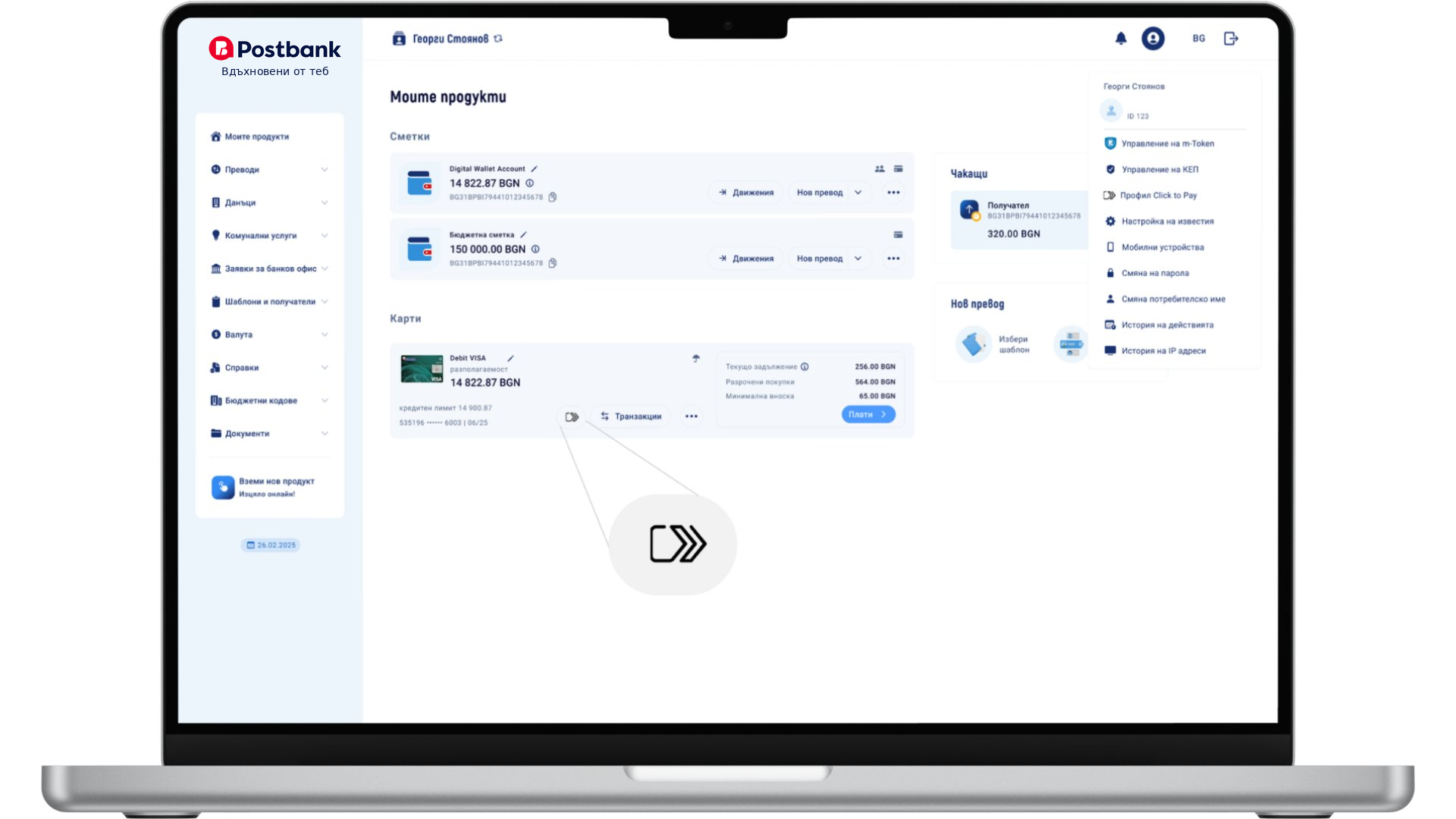This screenshot has height=819, width=1456.
Task: Click Debit VISA card thumbnail
Action: point(422,369)
